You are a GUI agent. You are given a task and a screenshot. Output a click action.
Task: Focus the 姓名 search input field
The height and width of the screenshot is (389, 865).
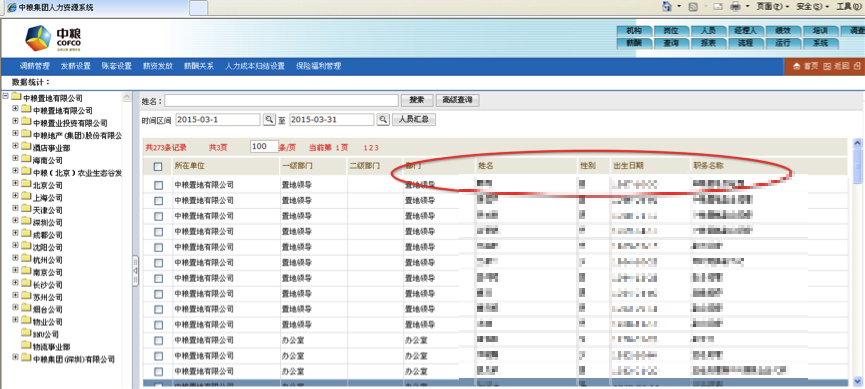click(281, 100)
